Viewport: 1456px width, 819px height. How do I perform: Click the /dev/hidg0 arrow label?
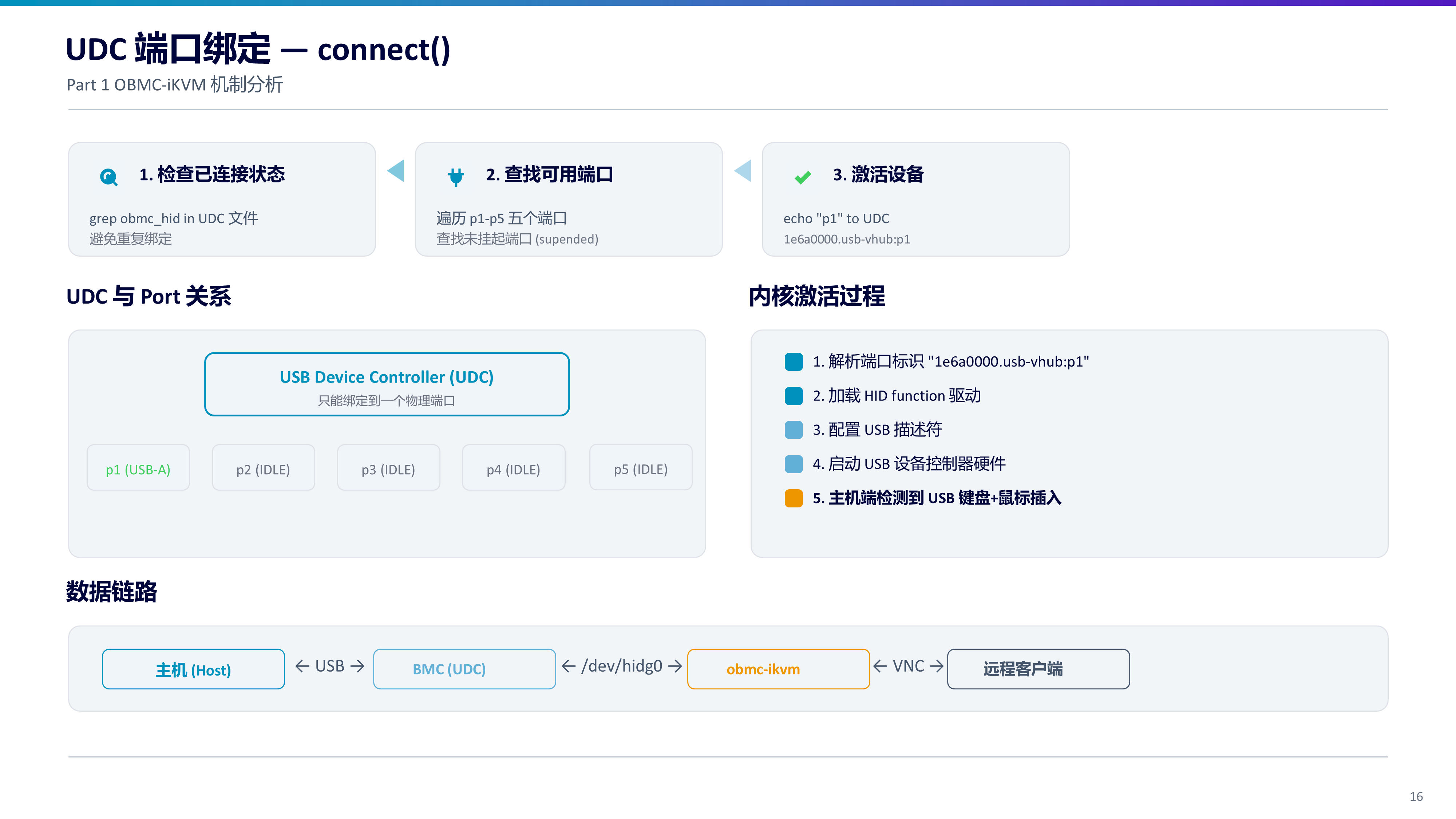pyautogui.click(x=622, y=666)
